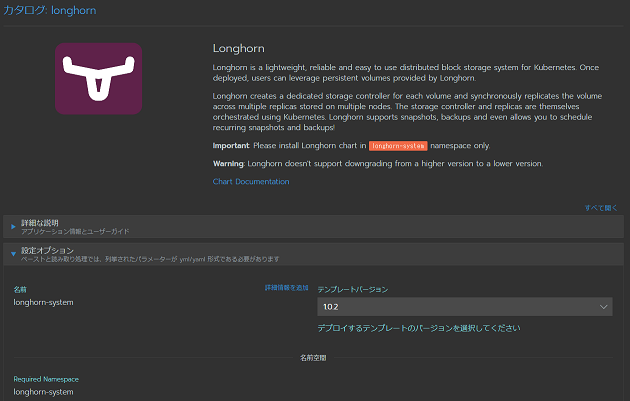Click the Longhorn bull logo image
630x401 pixels.
pos(98,79)
